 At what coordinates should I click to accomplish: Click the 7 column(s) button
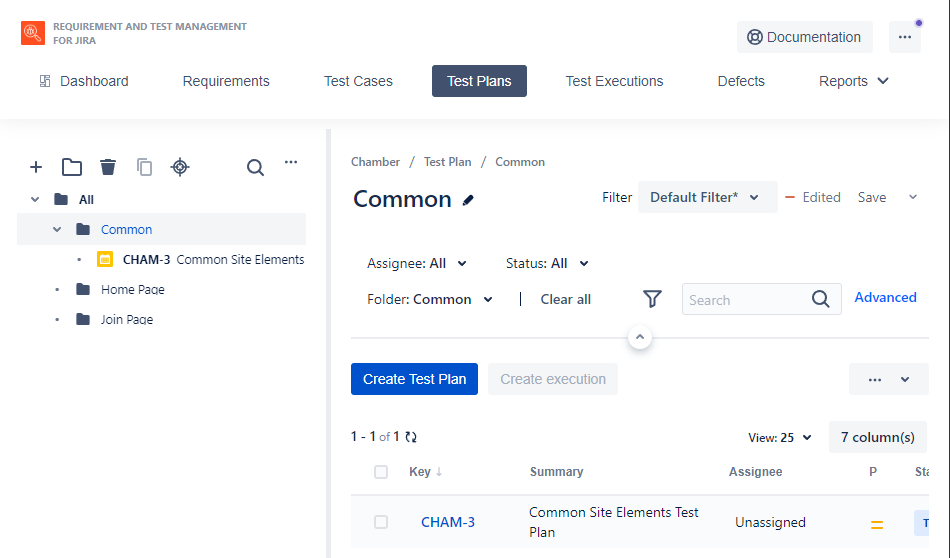pyautogui.click(x=877, y=437)
